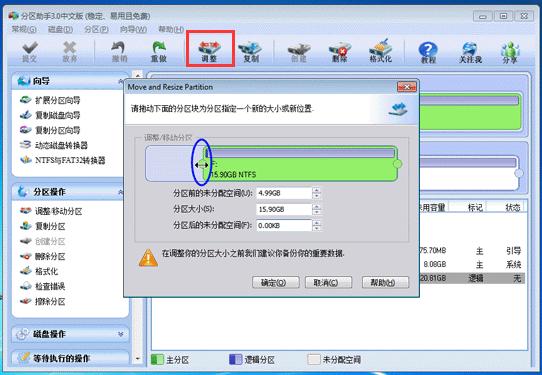Screen dimensions: 542x375
Task: Click the 系统 status cell
Action: click(x=513, y=264)
